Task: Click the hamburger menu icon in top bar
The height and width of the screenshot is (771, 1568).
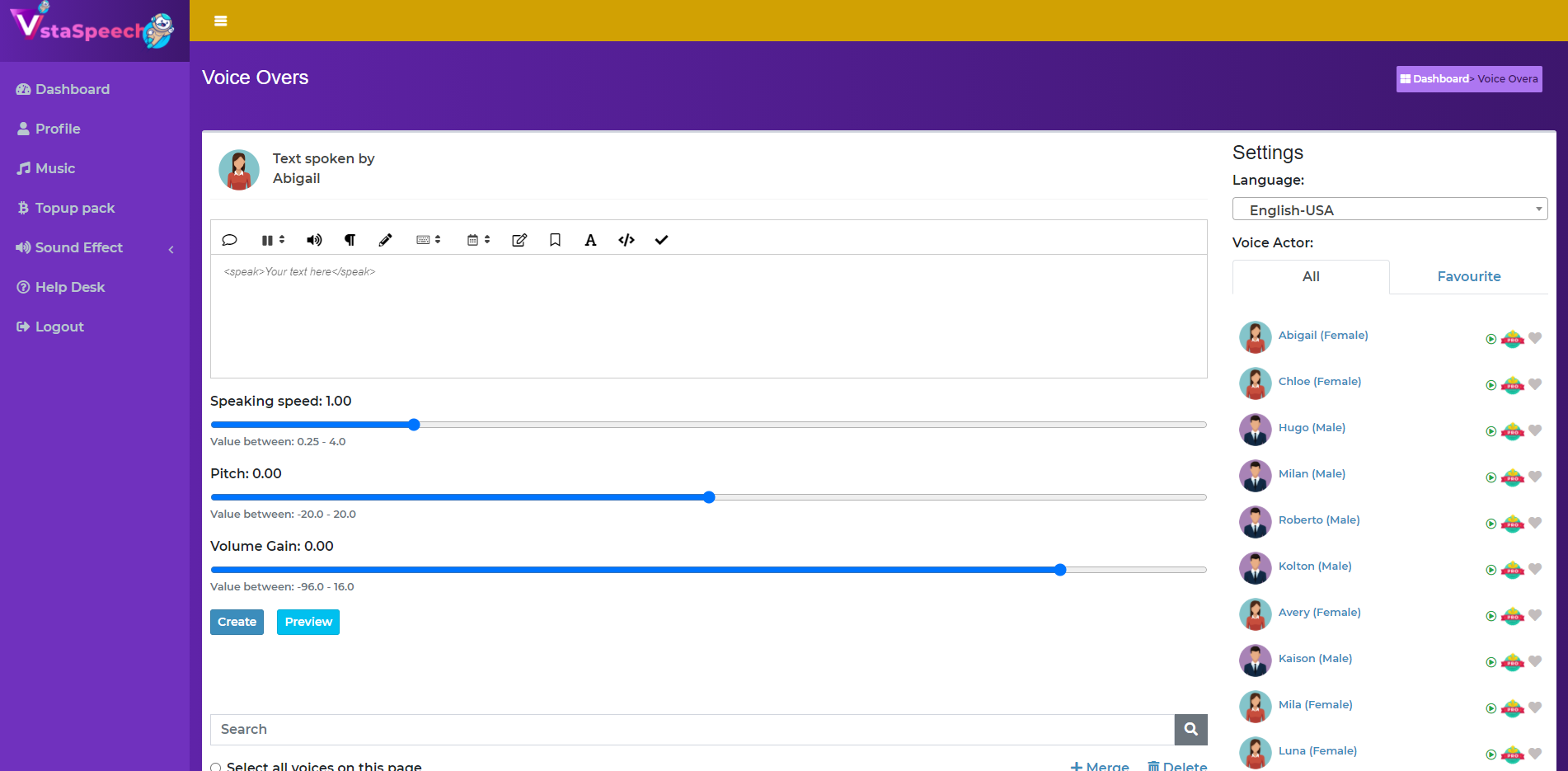Action: tap(220, 21)
